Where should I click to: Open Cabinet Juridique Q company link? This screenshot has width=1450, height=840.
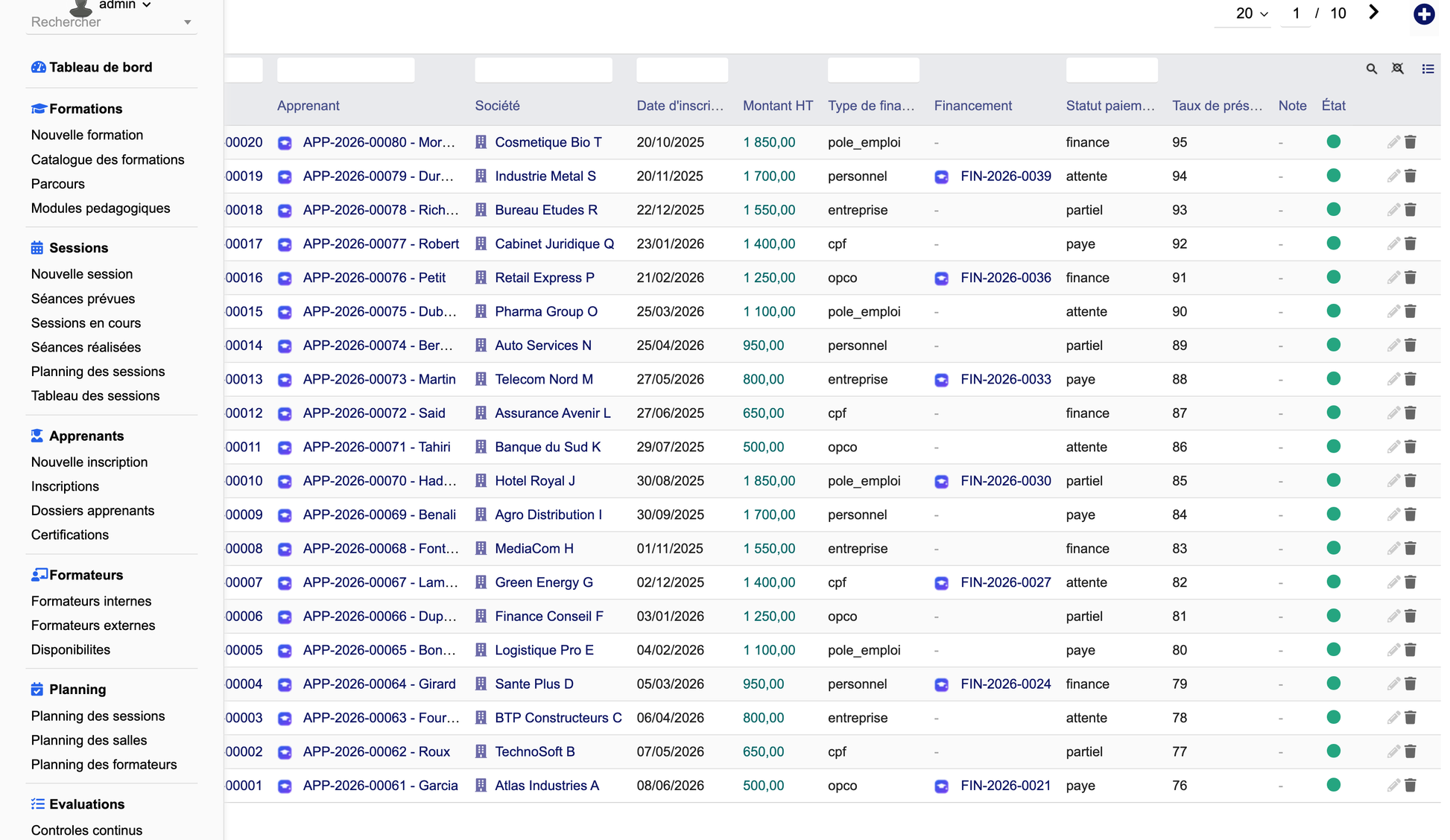tap(554, 244)
